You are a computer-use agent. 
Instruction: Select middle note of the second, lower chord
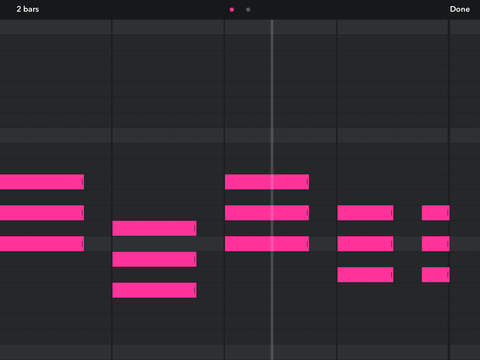[154, 259]
